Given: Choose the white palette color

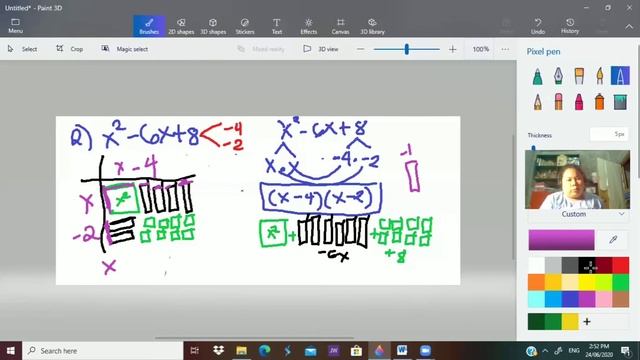Looking at the screenshot, I should pyautogui.click(x=536, y=265).
